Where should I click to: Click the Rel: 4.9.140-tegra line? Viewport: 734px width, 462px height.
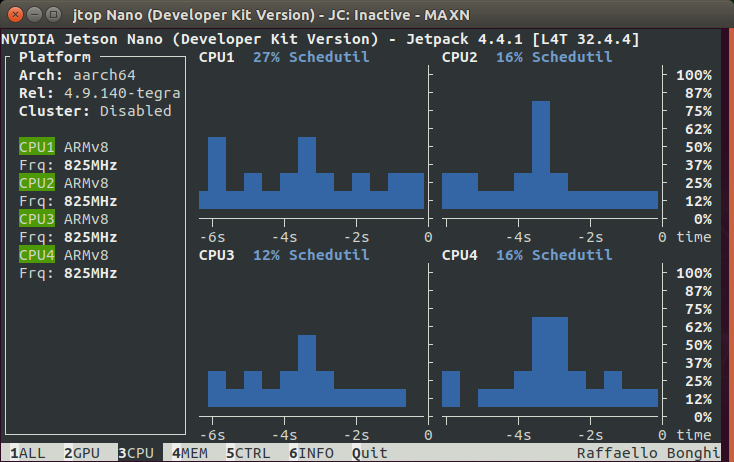[100, 93]
